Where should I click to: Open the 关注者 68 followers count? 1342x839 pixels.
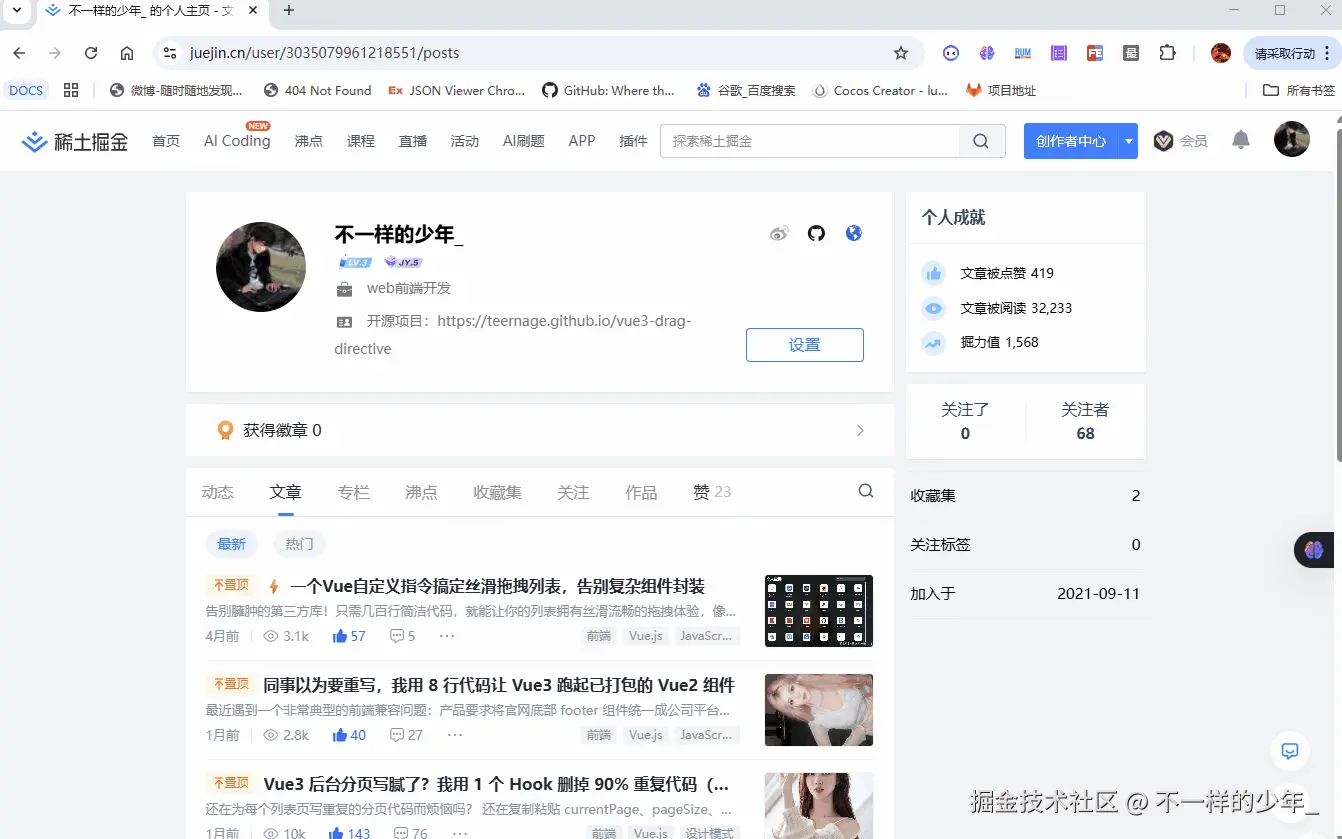point(1085,421)
